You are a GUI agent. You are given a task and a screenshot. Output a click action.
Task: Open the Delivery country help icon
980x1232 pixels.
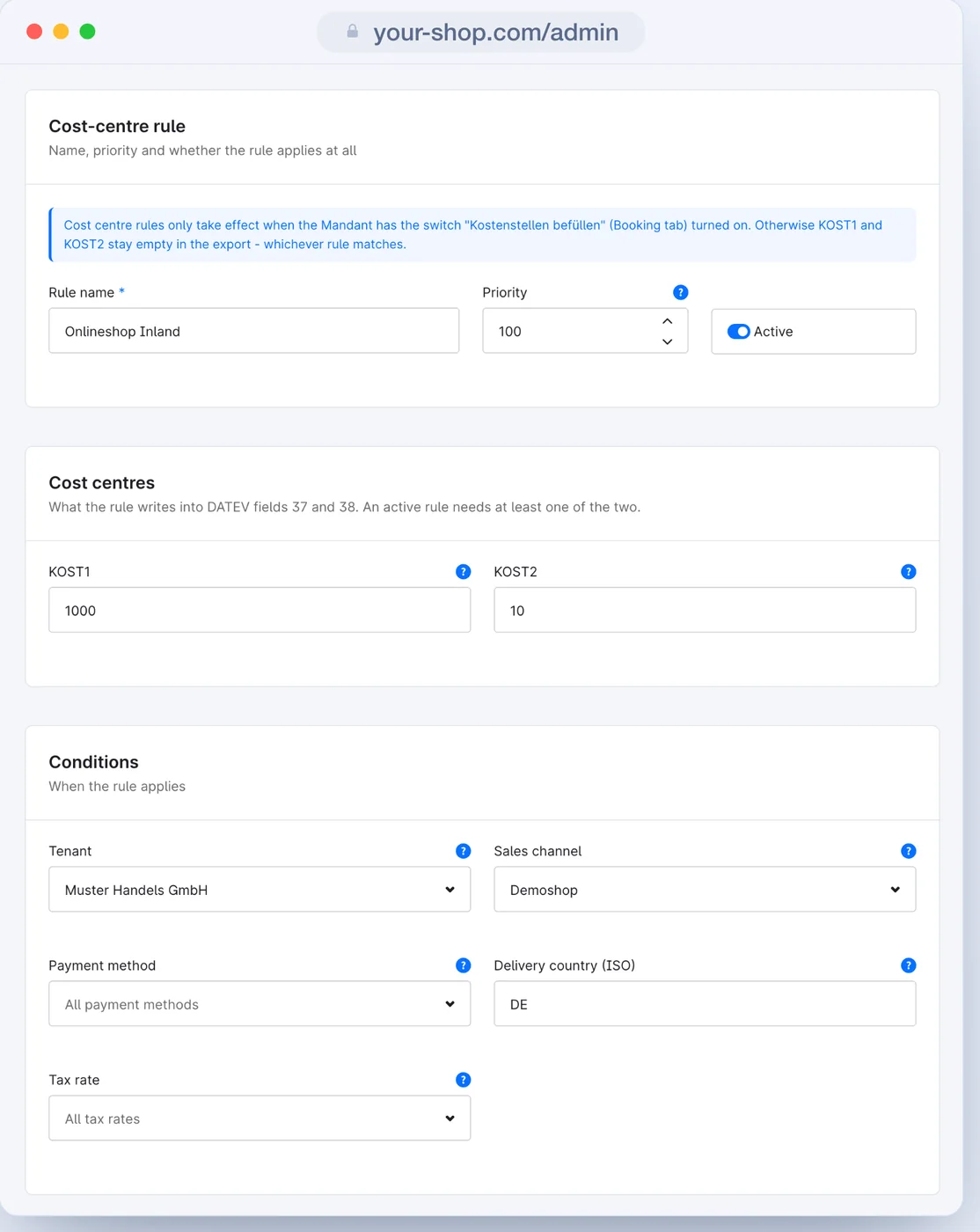click(x=909, y=965)
